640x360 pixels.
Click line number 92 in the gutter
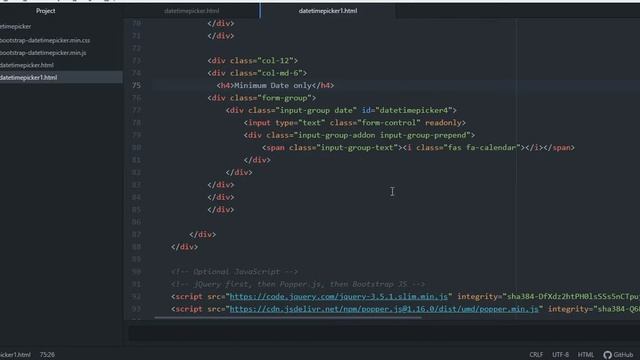coord(136,297)
